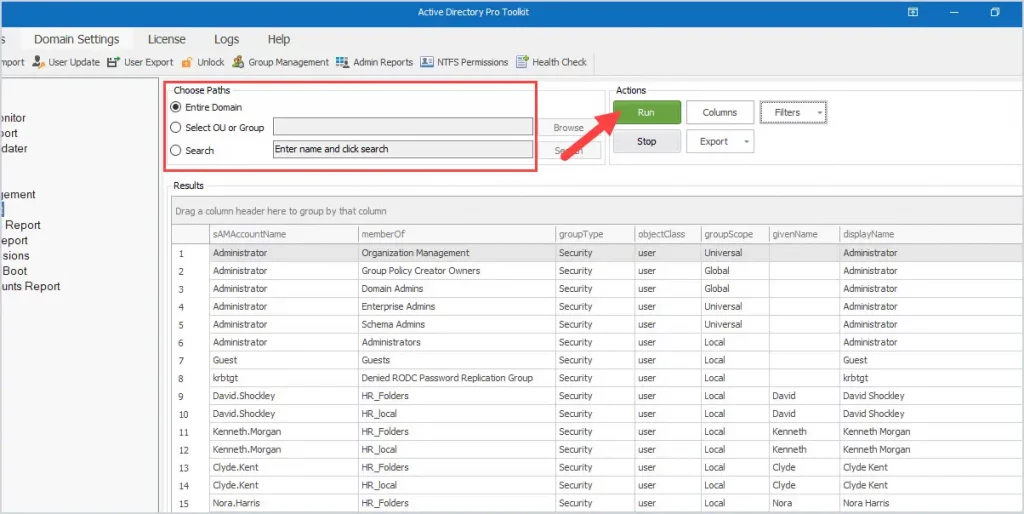
Task: Select the Administrators memberOf cell
Action: coord(456,342)
